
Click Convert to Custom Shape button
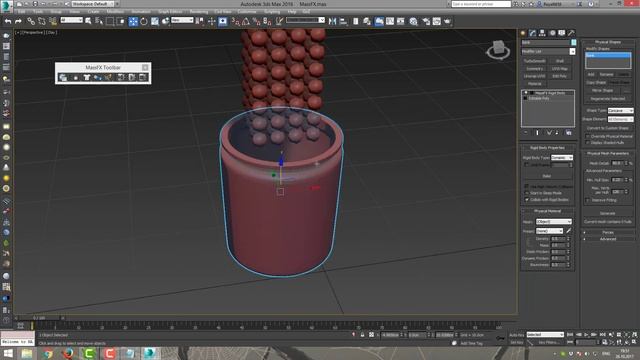(608, 128)
